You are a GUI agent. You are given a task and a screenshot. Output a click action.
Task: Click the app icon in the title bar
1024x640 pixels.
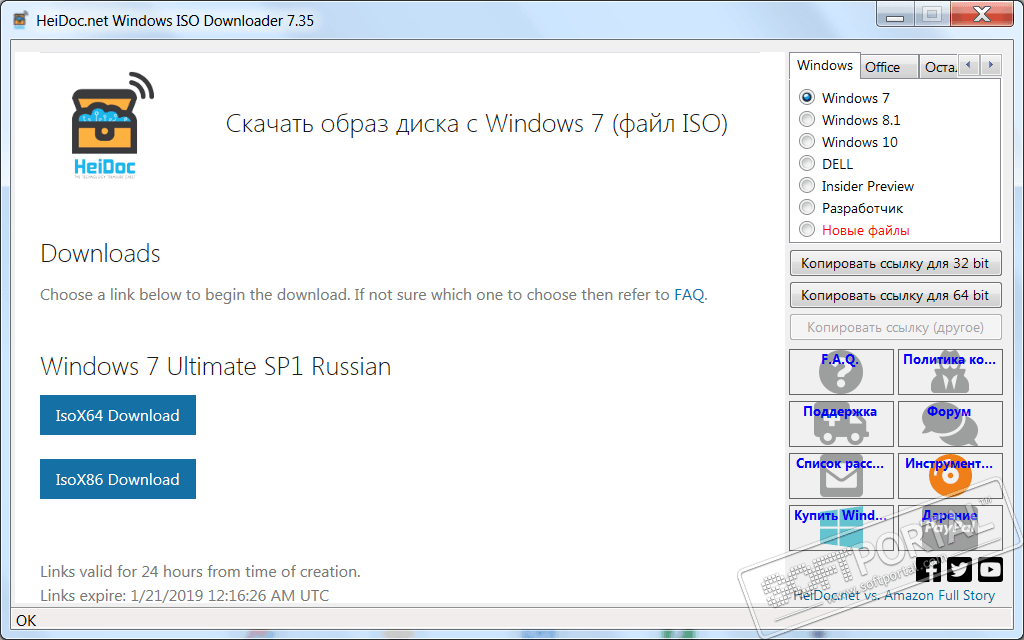21,20
